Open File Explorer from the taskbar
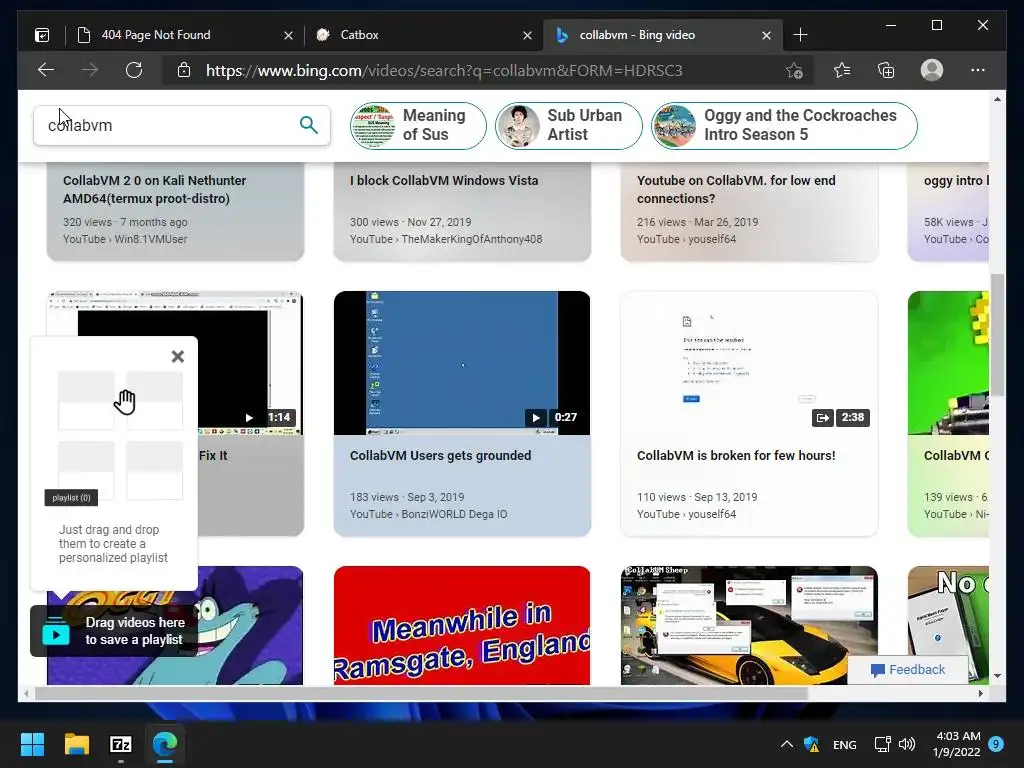This screenshot has height=768, width=1024. click(76, 744)
